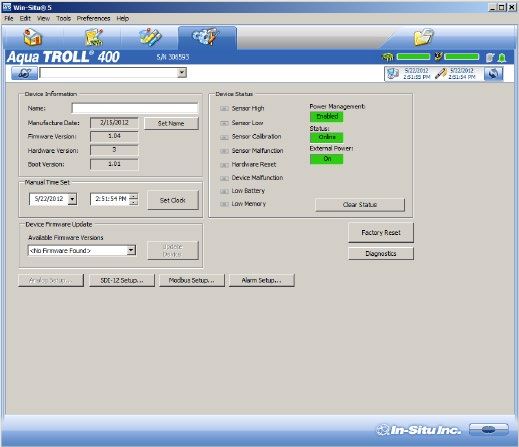Click the battery level green bar

(x=462, y=57)
